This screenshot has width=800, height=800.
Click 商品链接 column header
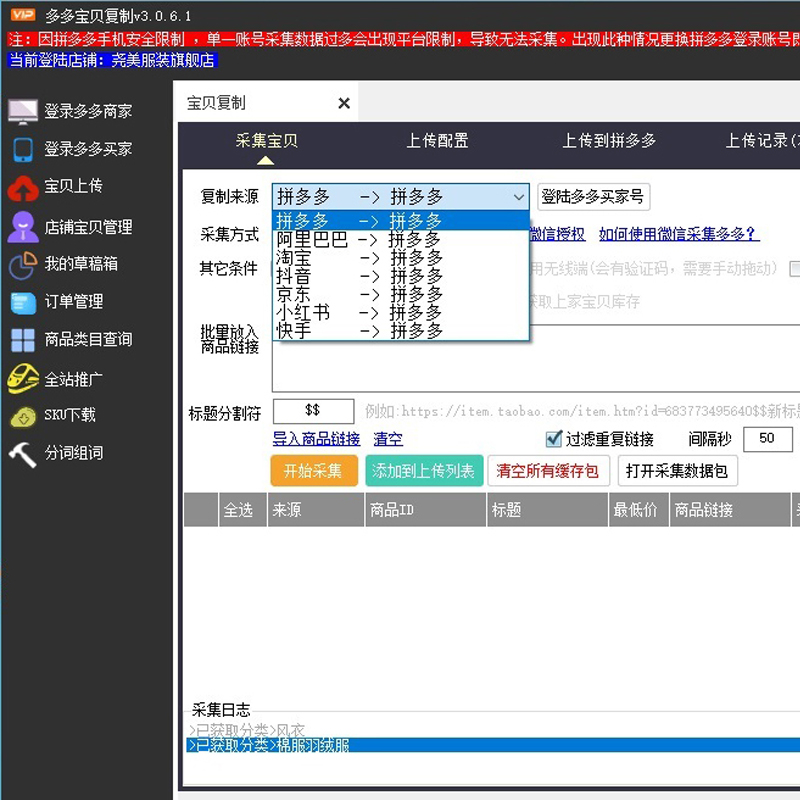730,510
